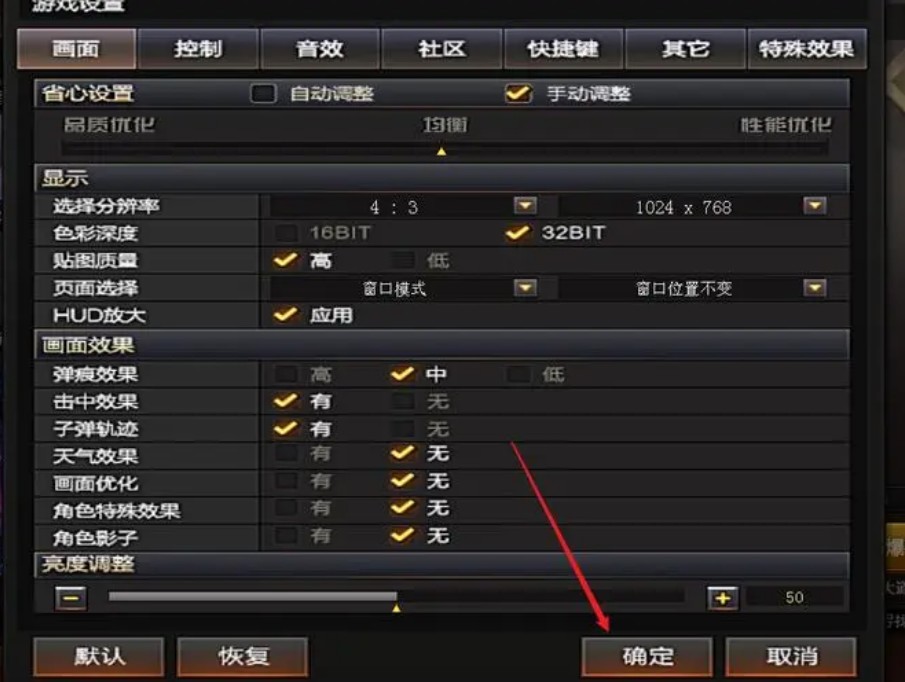Set 弹痕效果 to 高
Screen dimensions: 905x682
[x=286, y=374]
